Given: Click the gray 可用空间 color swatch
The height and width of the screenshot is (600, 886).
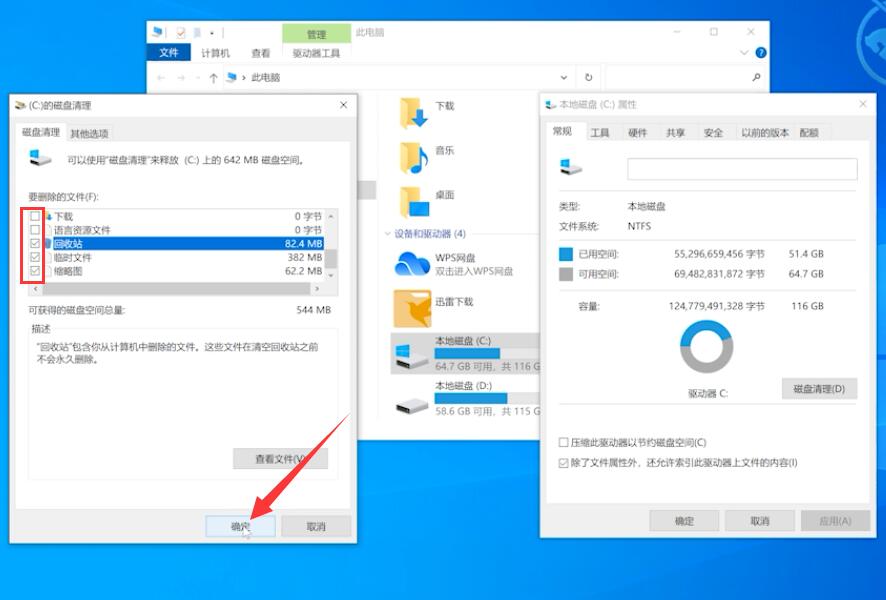Looking at the screenshot, I should pos(566,274).
